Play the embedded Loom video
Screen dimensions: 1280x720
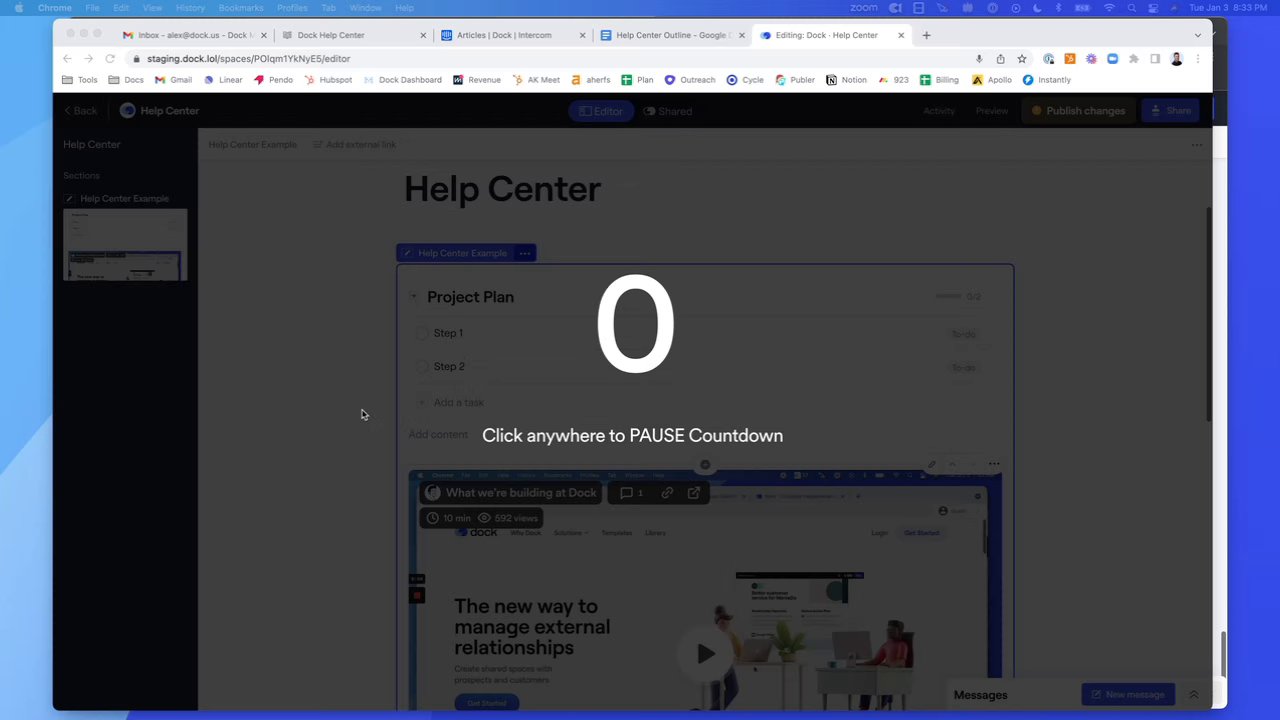(x=705, y=654)
